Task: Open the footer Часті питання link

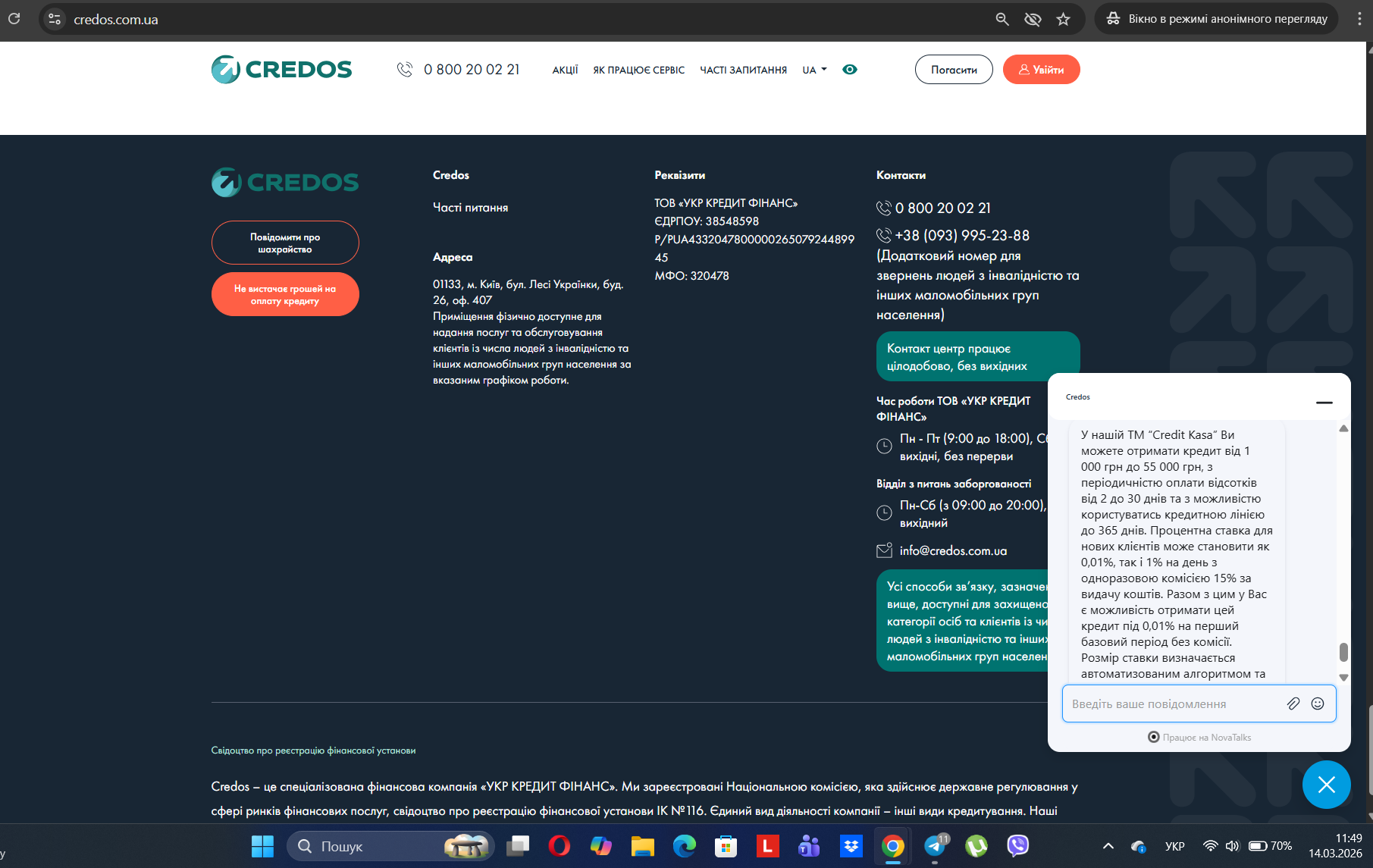Action: 470,208
